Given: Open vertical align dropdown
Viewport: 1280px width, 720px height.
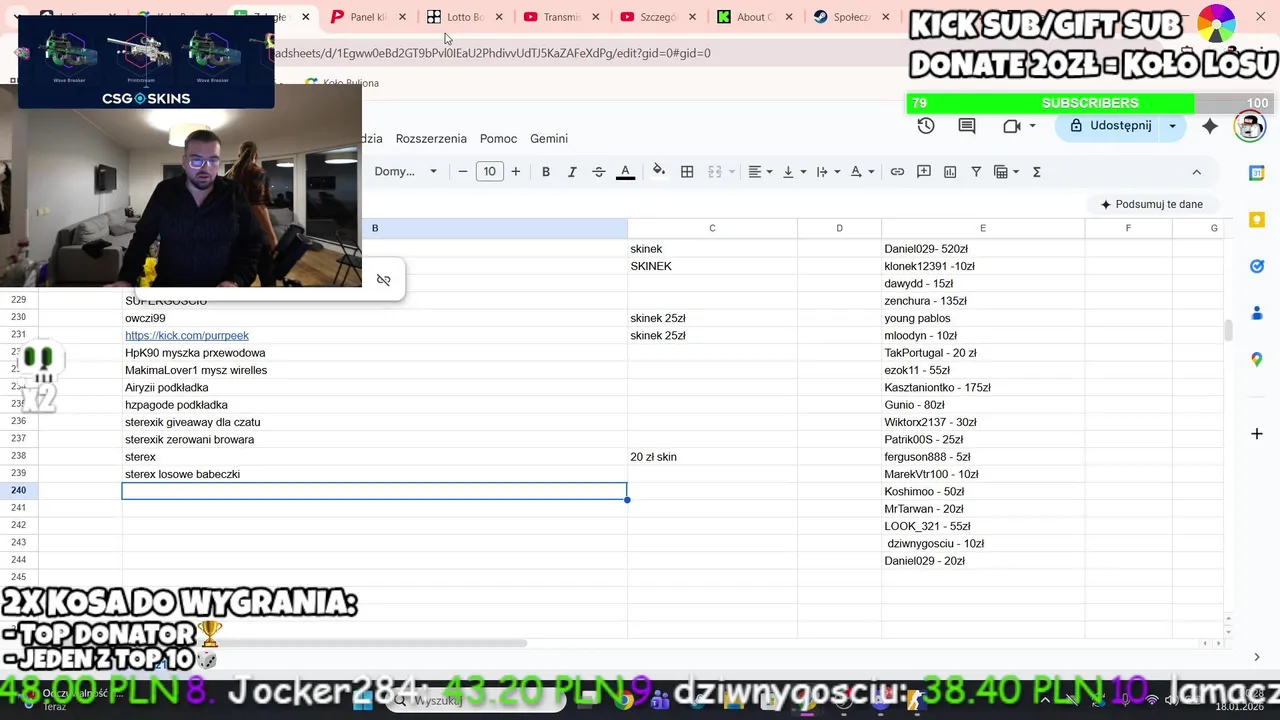Looking at the screenshot, I should coord(794,172).
